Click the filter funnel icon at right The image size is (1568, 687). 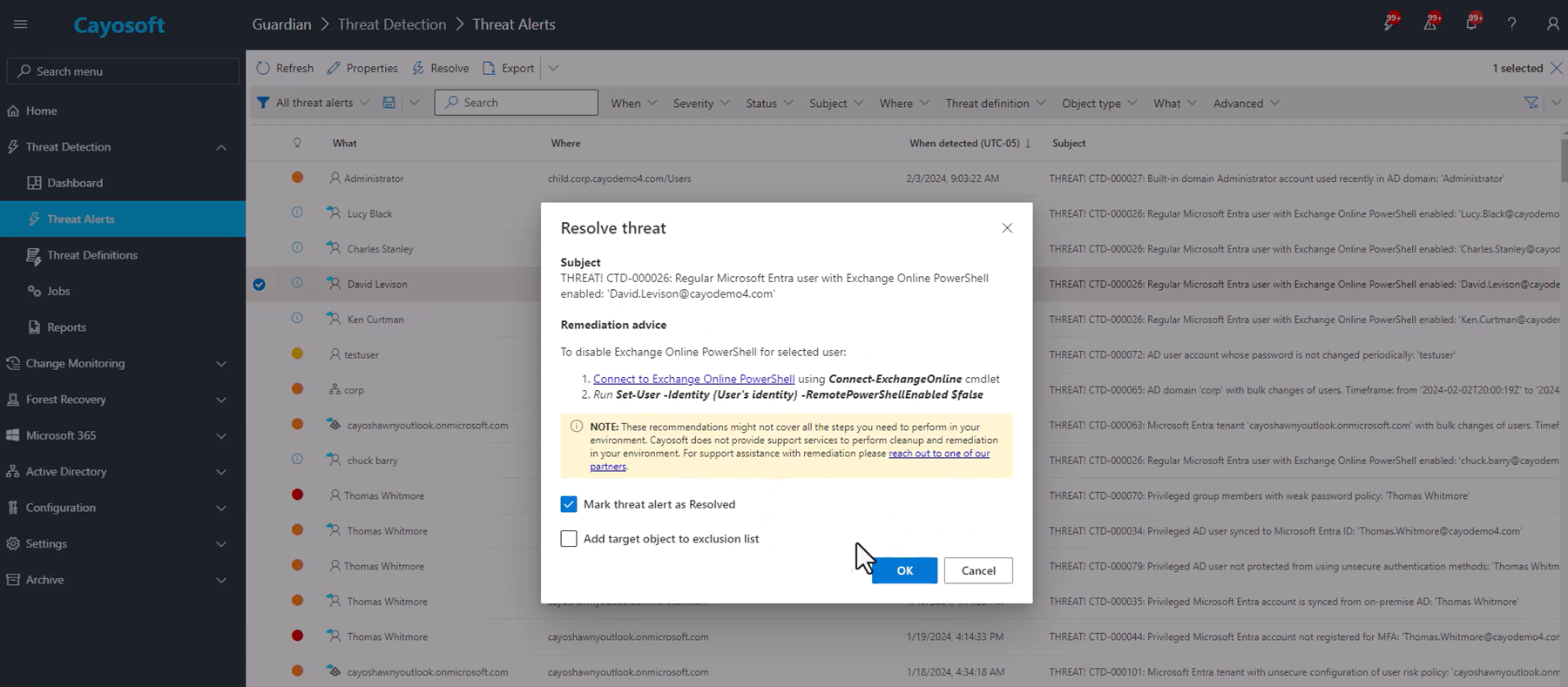click(x=1531, y=103)
